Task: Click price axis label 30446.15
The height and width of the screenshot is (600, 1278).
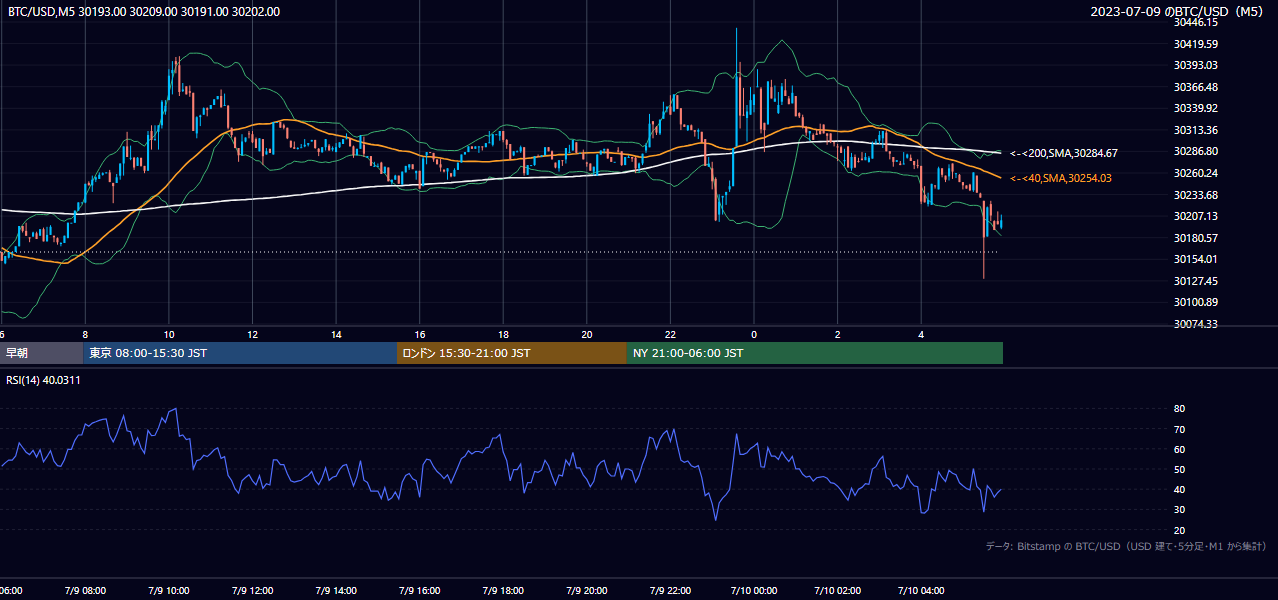Action: click(1195, 22)
